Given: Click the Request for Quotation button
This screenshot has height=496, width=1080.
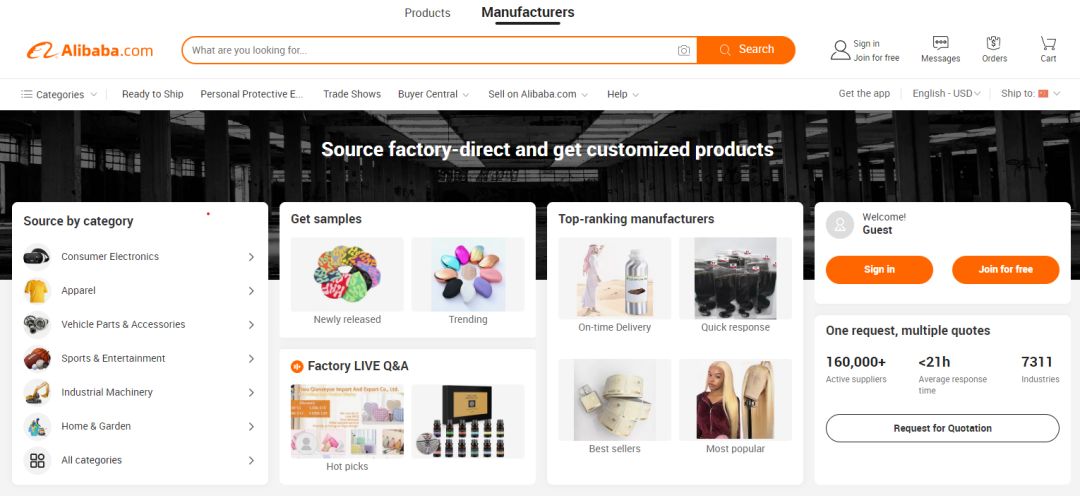Looking at the screenshot, I should (942, 428).
